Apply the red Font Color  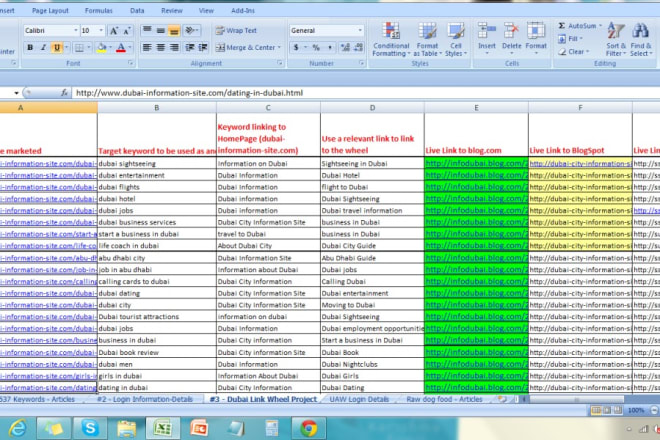pos(121,48)
